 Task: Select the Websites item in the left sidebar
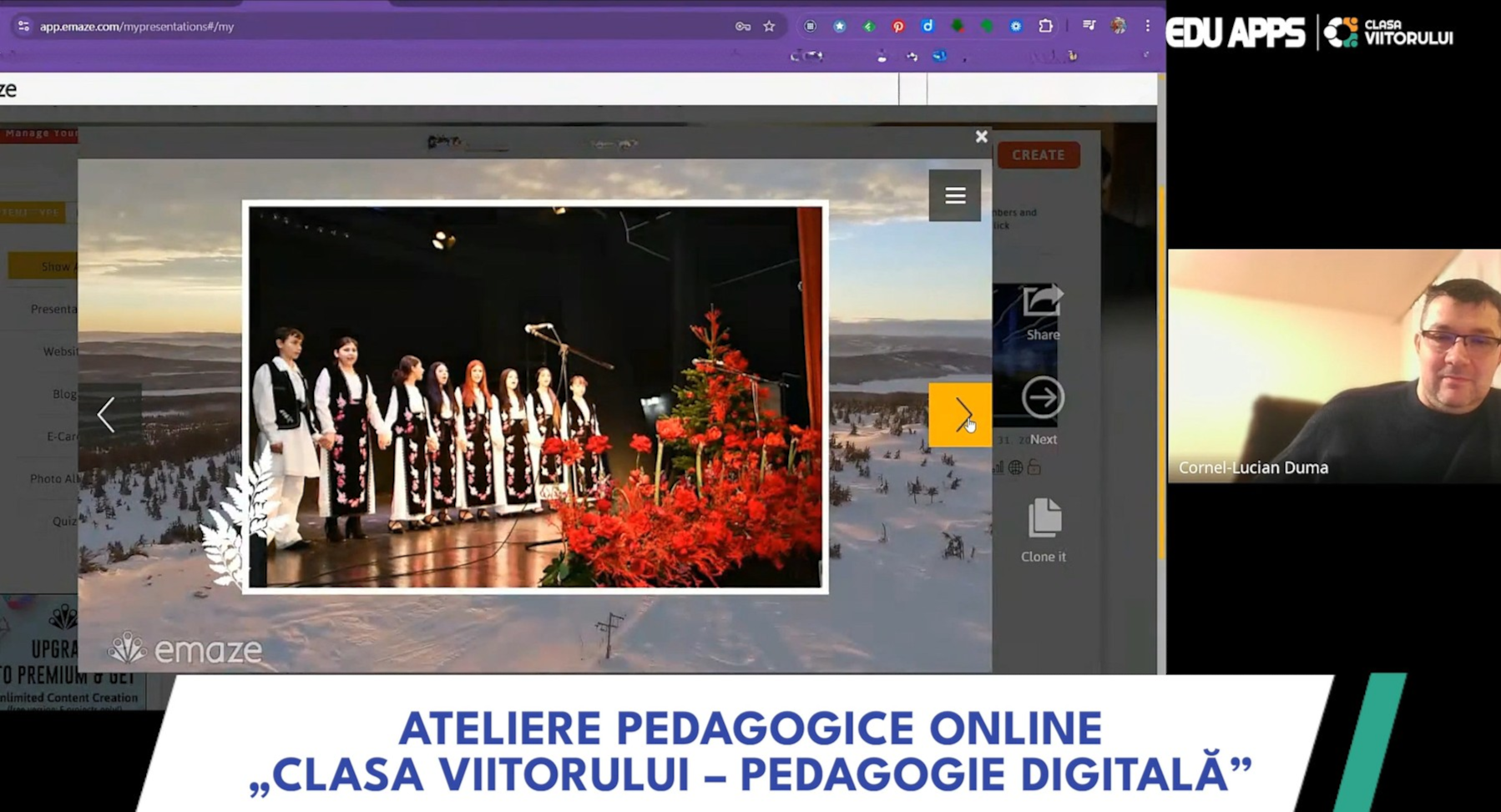pos(60,351)
